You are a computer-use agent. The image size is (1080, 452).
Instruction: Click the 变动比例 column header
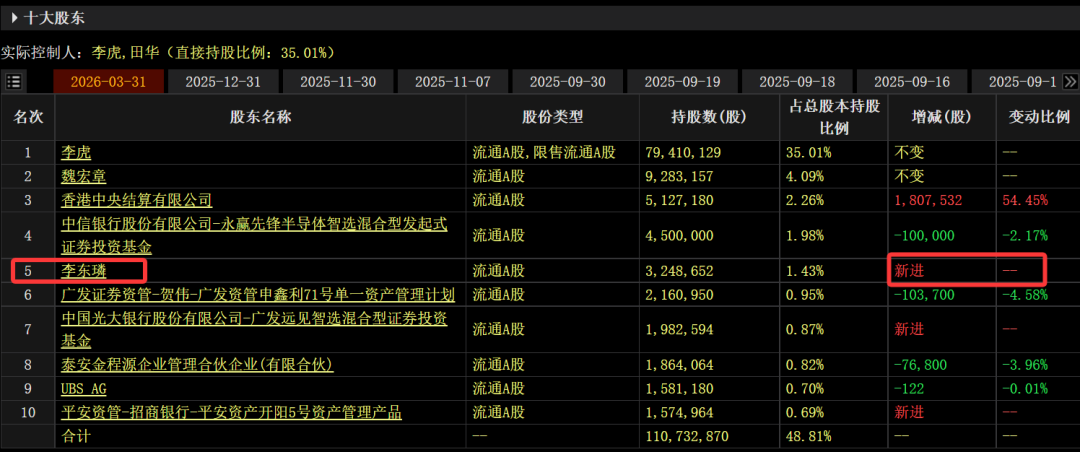point(1039,116)
